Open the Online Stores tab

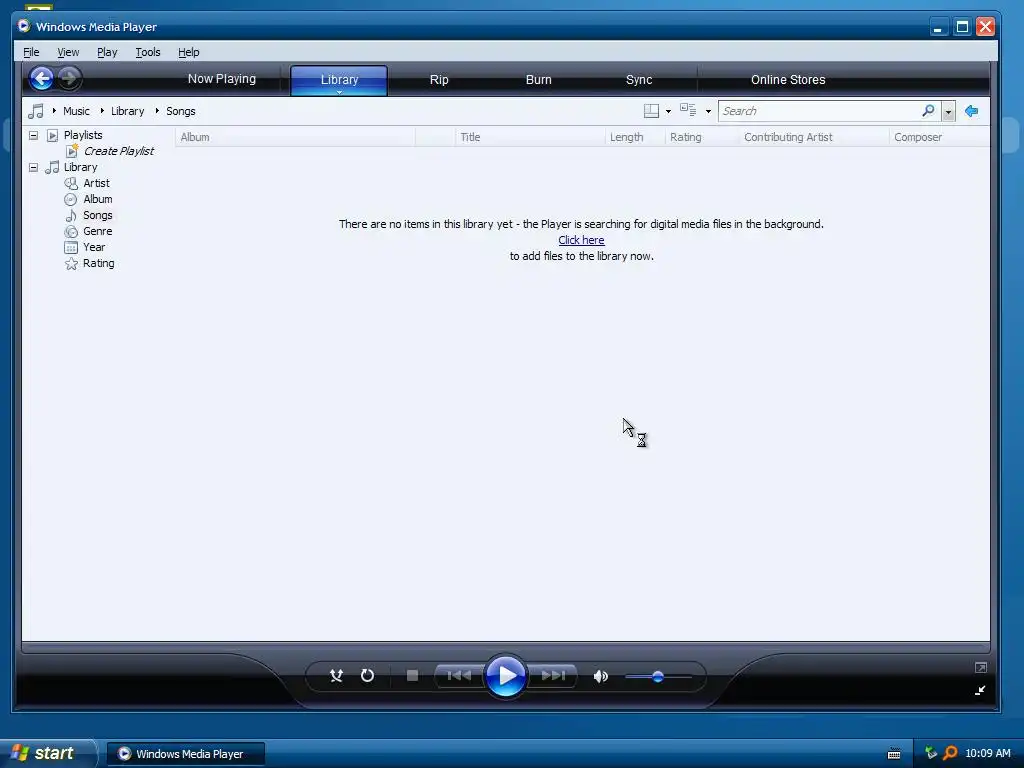788,80
